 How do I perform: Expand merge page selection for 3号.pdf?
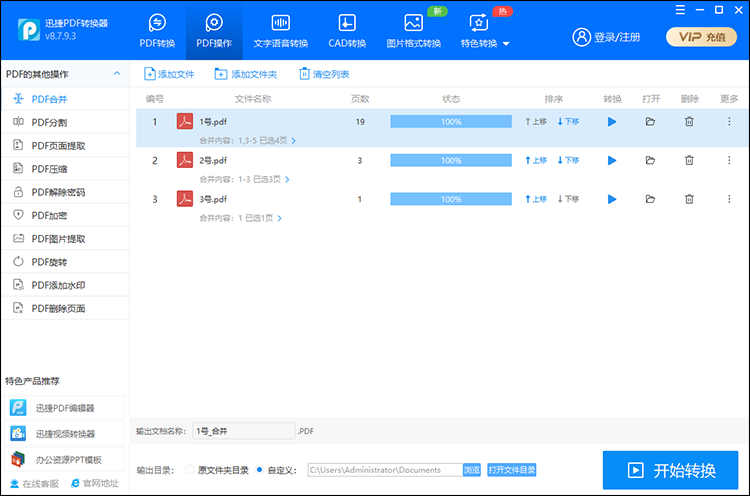279,218
